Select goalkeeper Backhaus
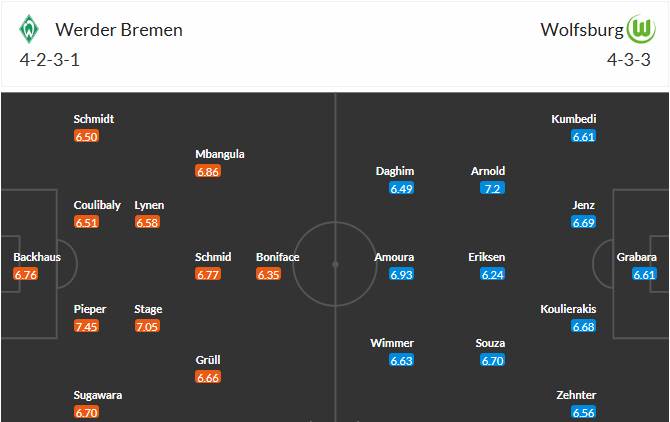The height and width of the screenshot is (422, 670). tap(37, 257)
